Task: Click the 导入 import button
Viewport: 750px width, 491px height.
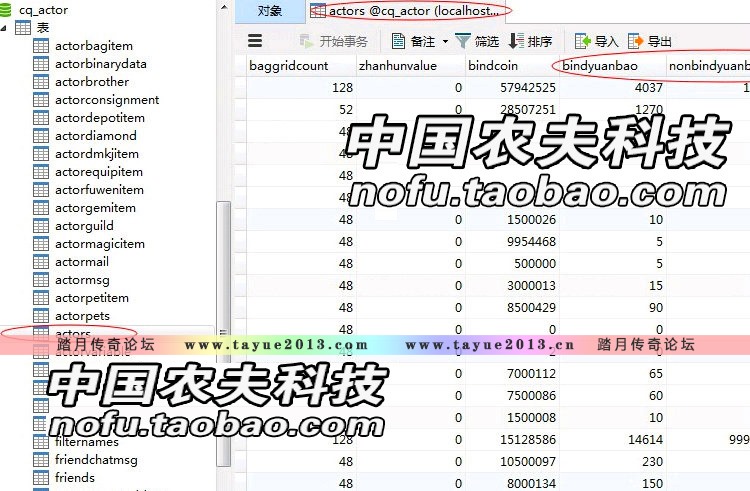Action: [x=596, y=41]
